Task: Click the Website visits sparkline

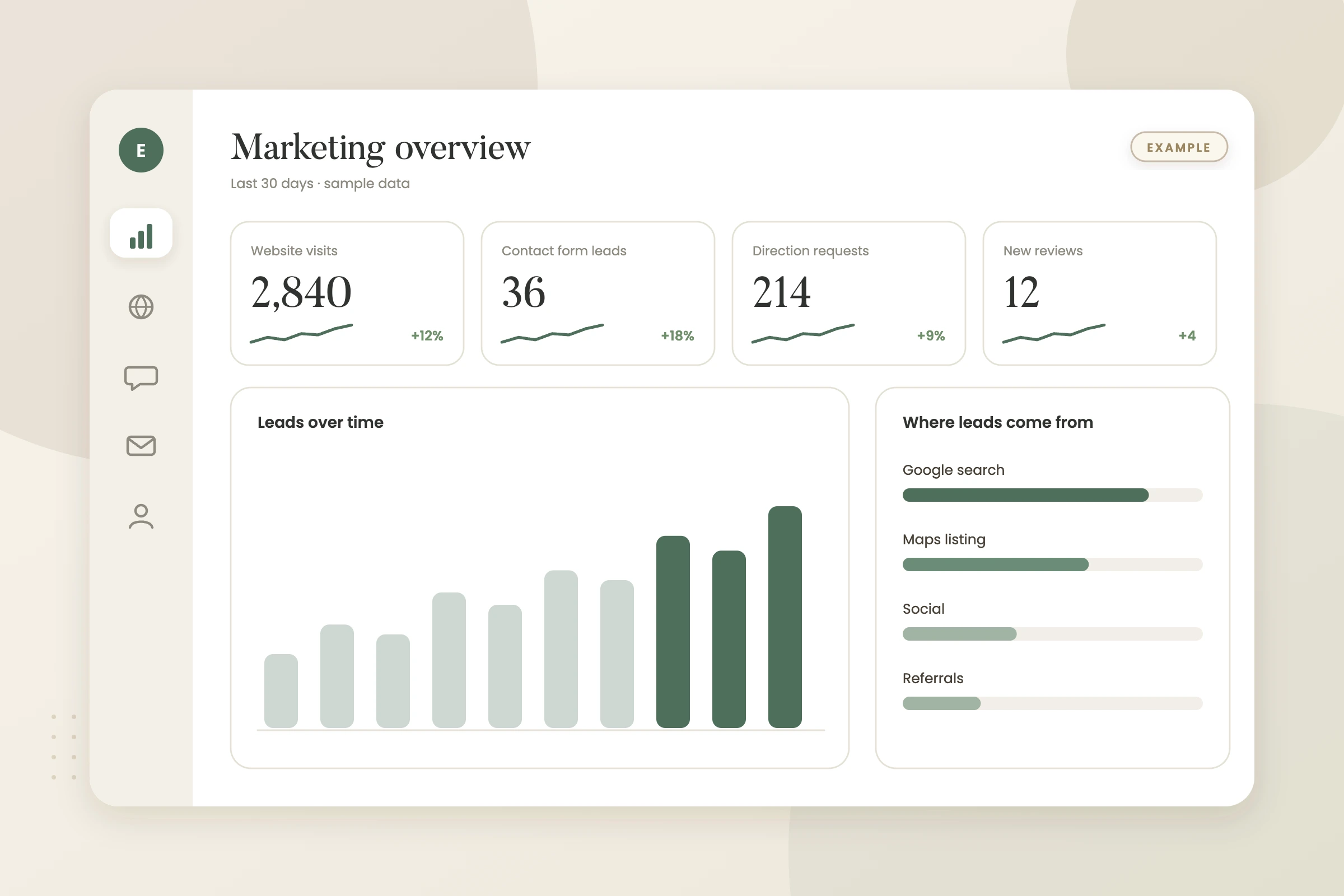Action: coord(301,334)
